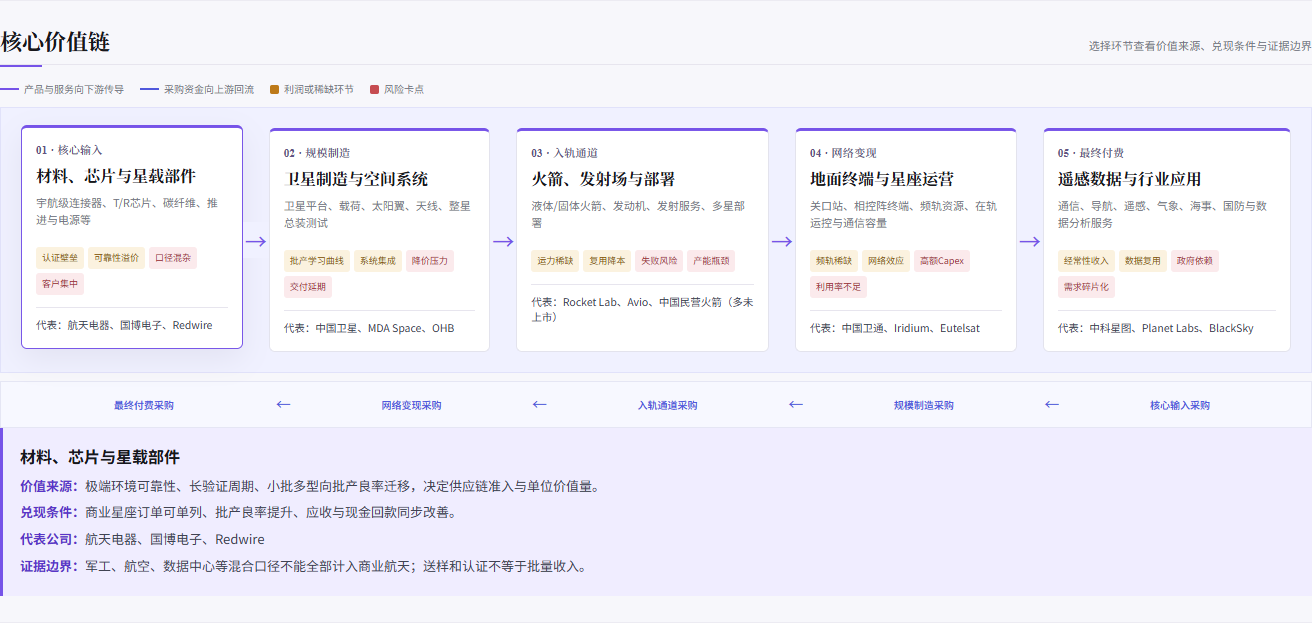Click the 02 · 规模制造 step label
Image resolution: width=1312 pixels, height=623 pixels.
click(x=317, y=153)
